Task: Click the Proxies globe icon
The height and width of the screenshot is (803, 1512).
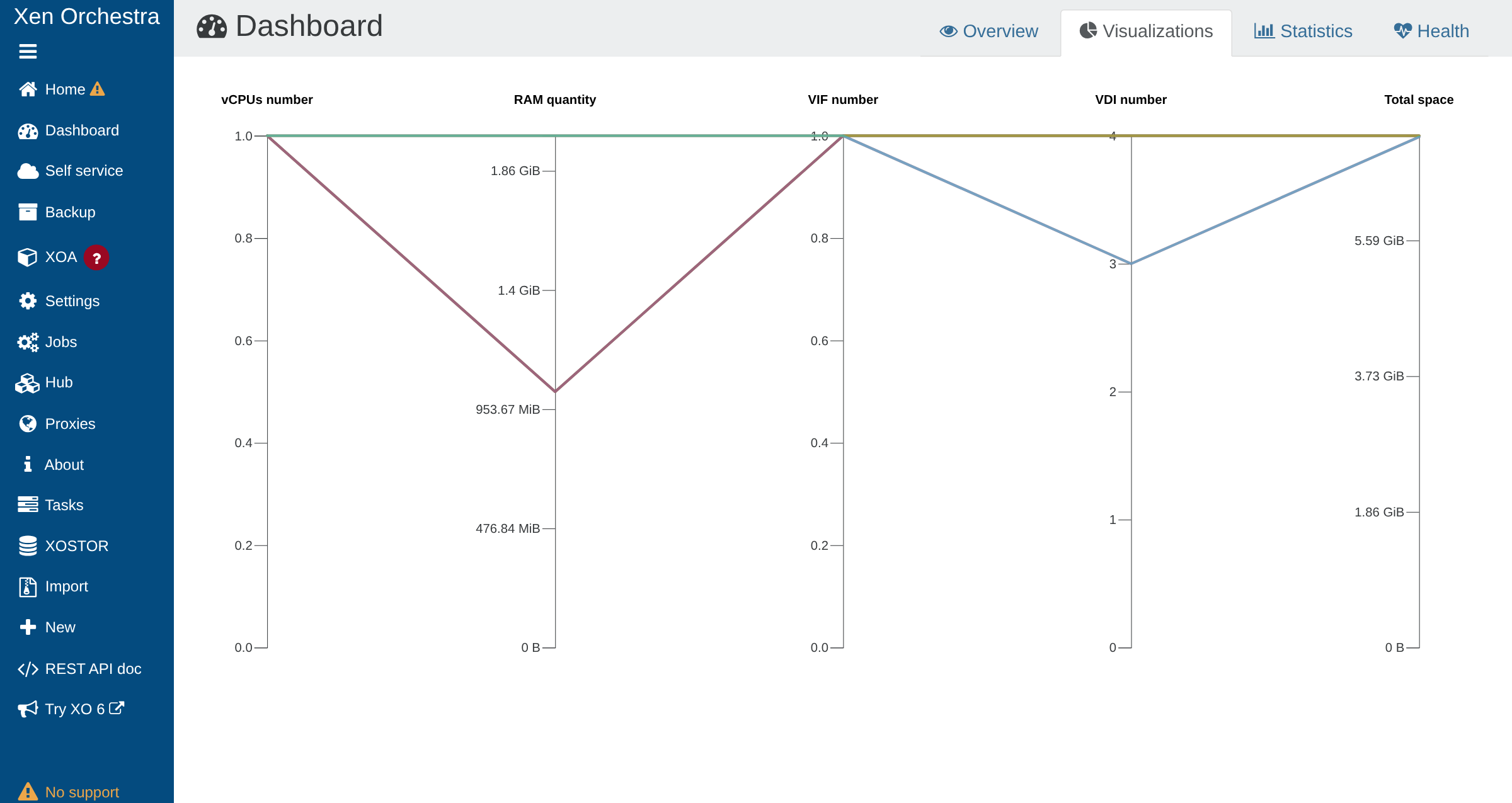Action: coord(28,424)
